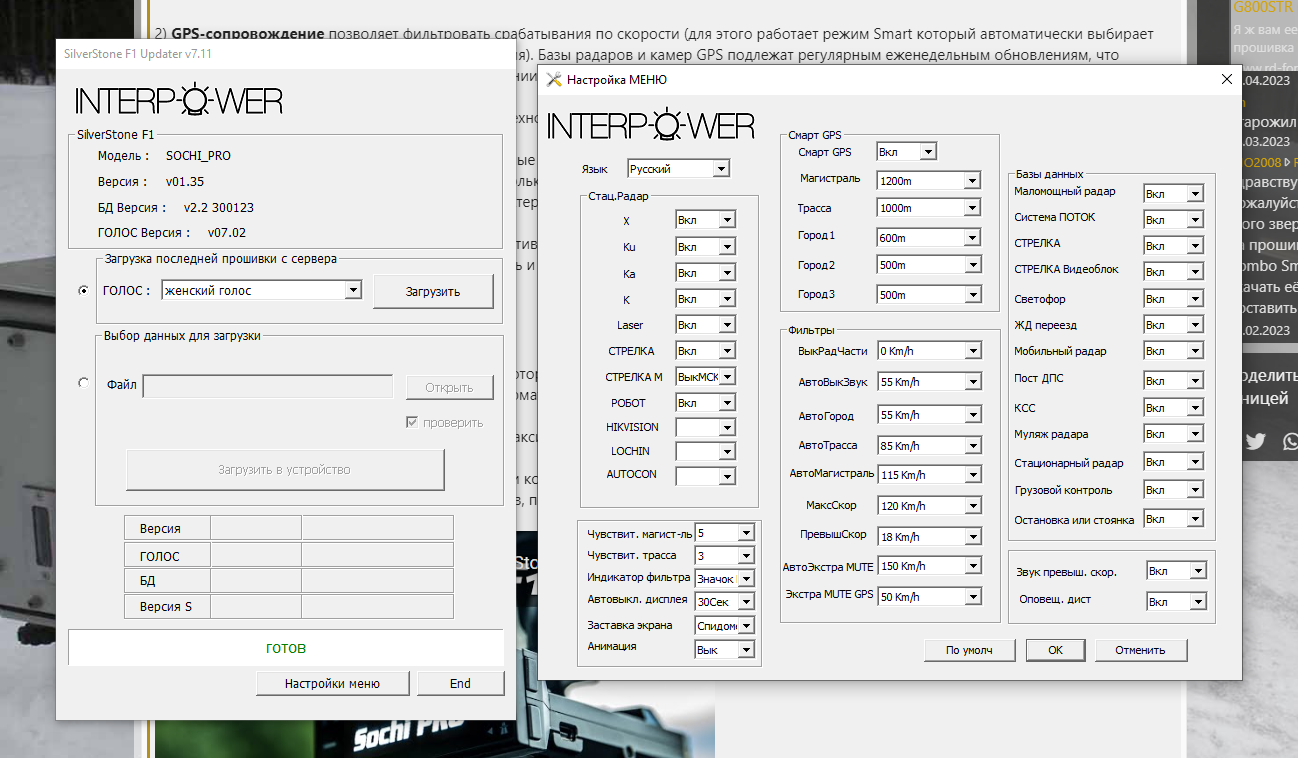Open the Язык language dropdown
The height and width of the screenshot is (758, 1298).
click(x=721, y=169)
